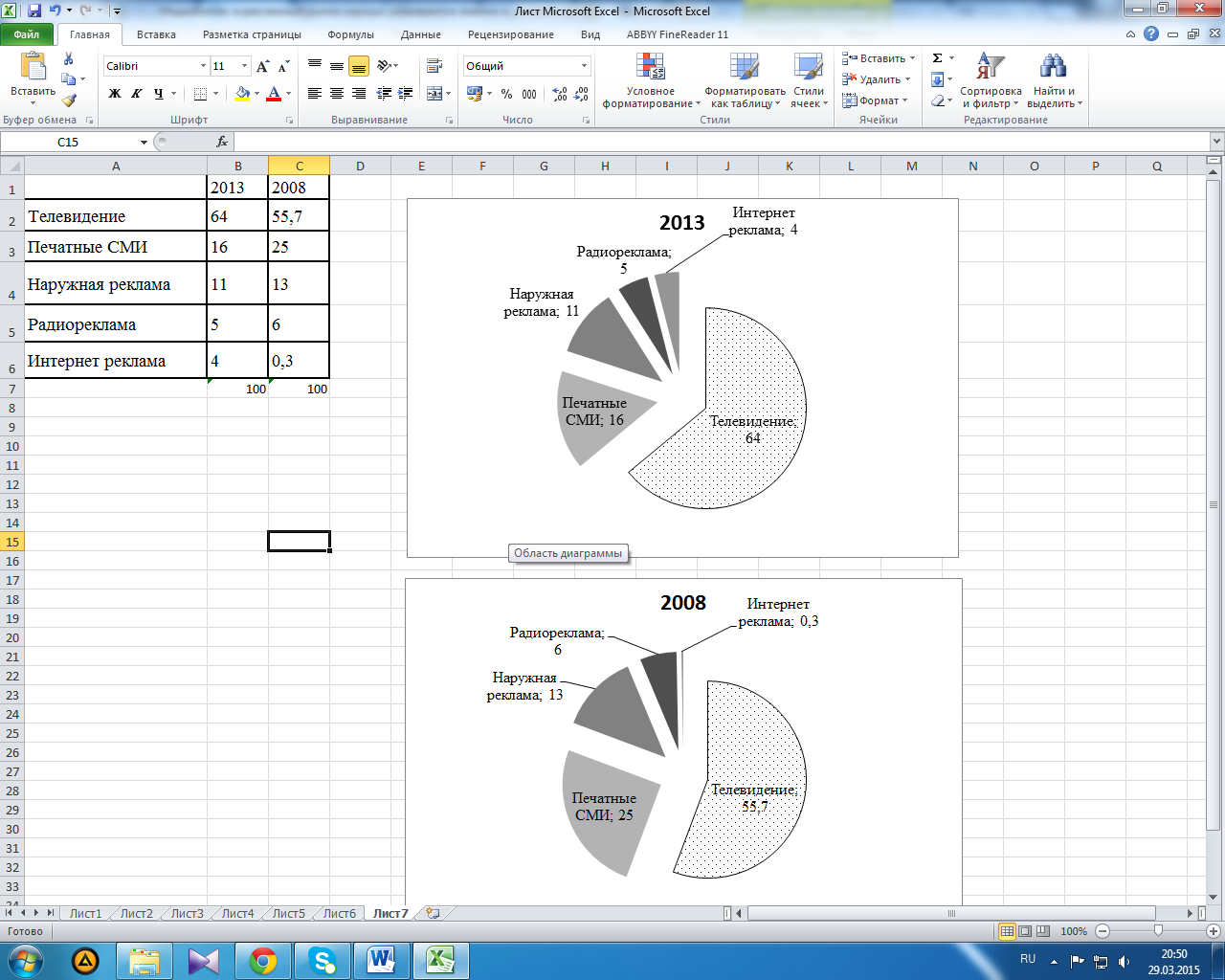Screen dimensions: 1225x980
Task: Switch to the Разметка страницы tab
Action: coord(252,34)
